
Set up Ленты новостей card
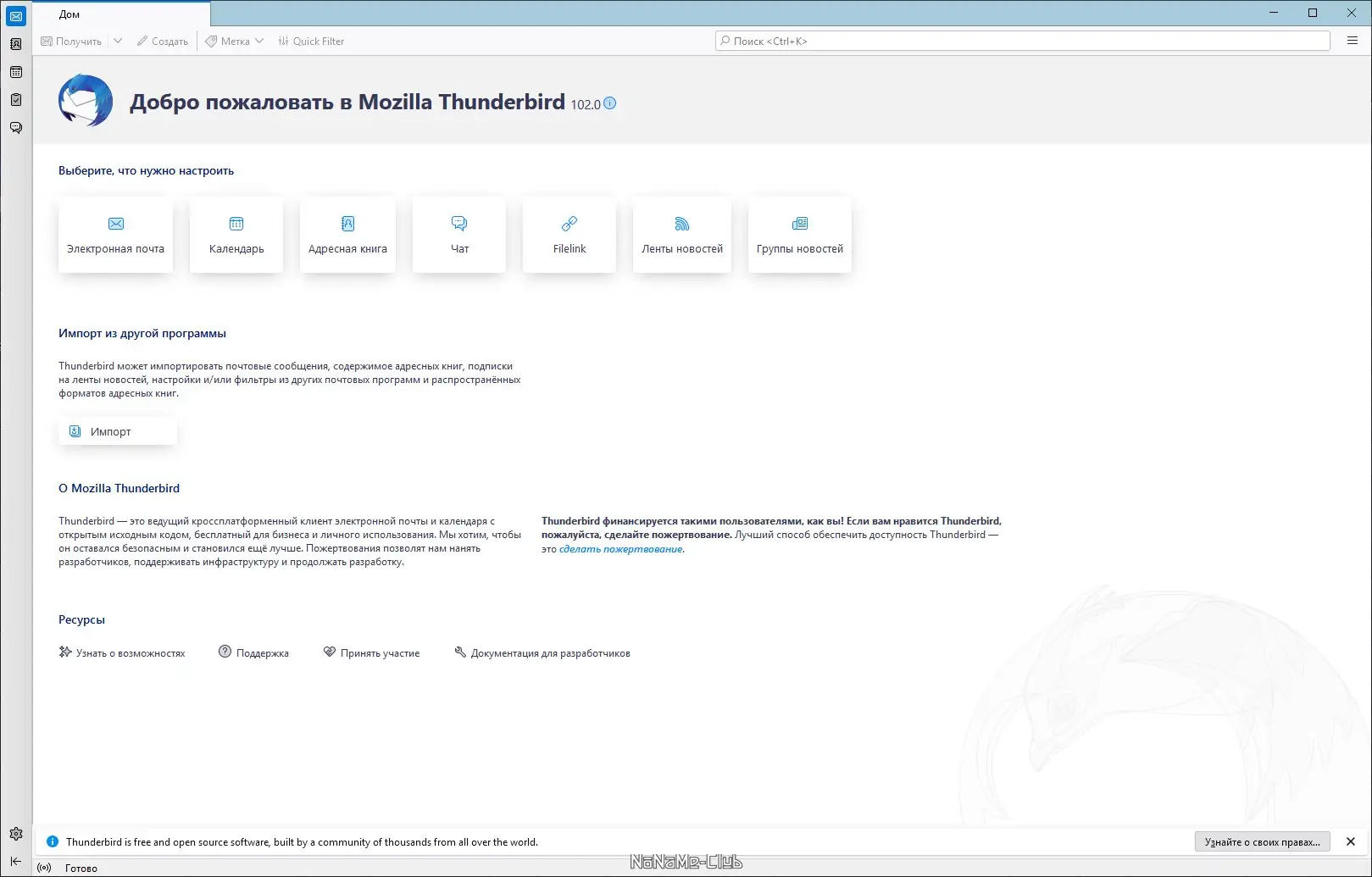click(682, 235)
